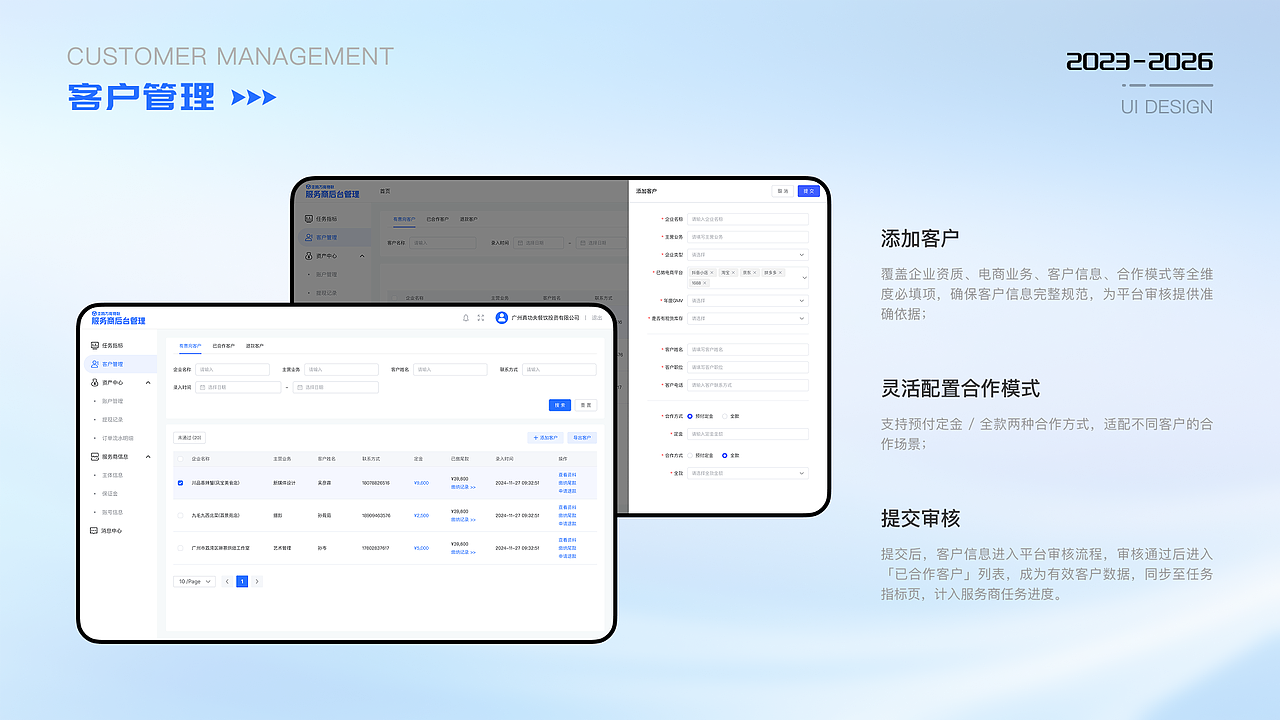
Task: Click 取消 in Add Customer panel
Action: [783, 191]
